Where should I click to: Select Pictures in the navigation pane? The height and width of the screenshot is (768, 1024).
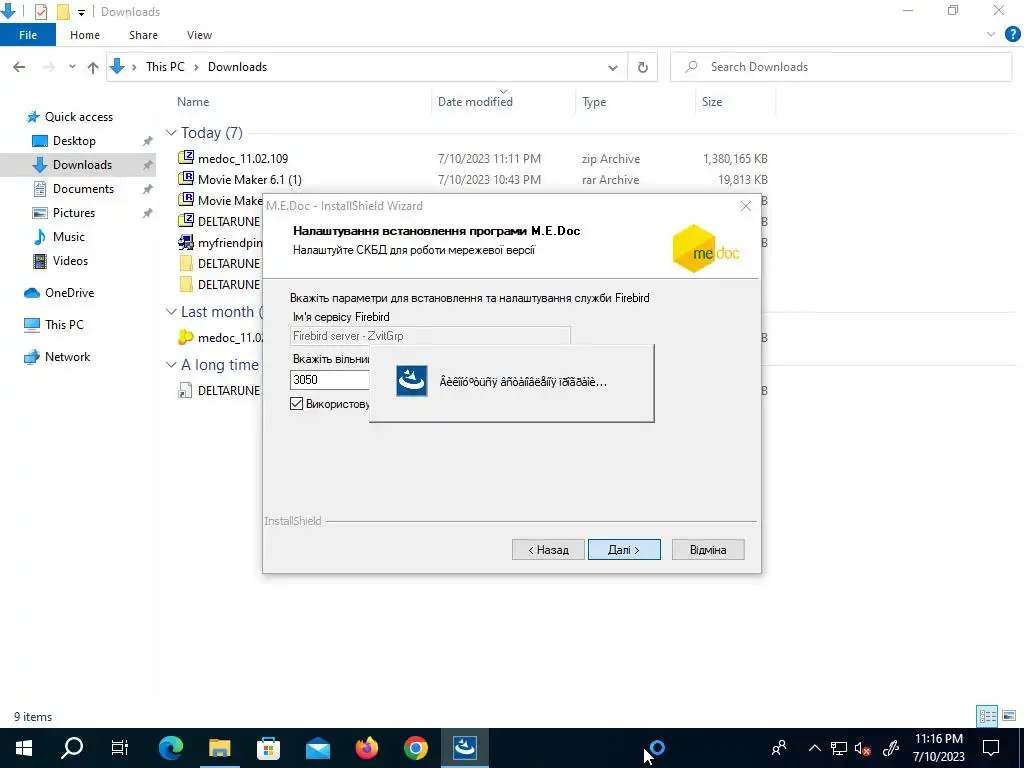73,213
